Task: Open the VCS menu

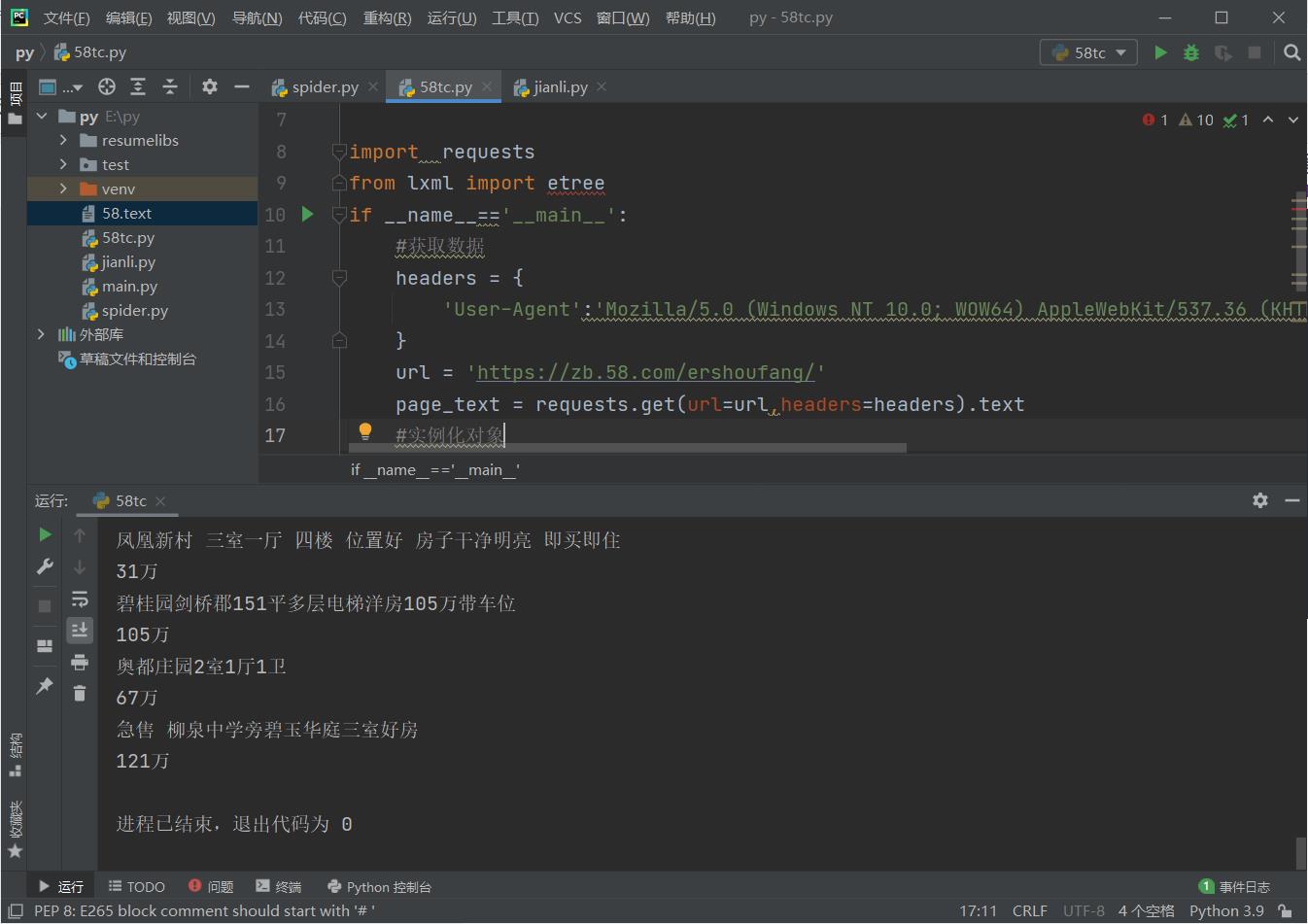Action: click(x=568, y=17)
